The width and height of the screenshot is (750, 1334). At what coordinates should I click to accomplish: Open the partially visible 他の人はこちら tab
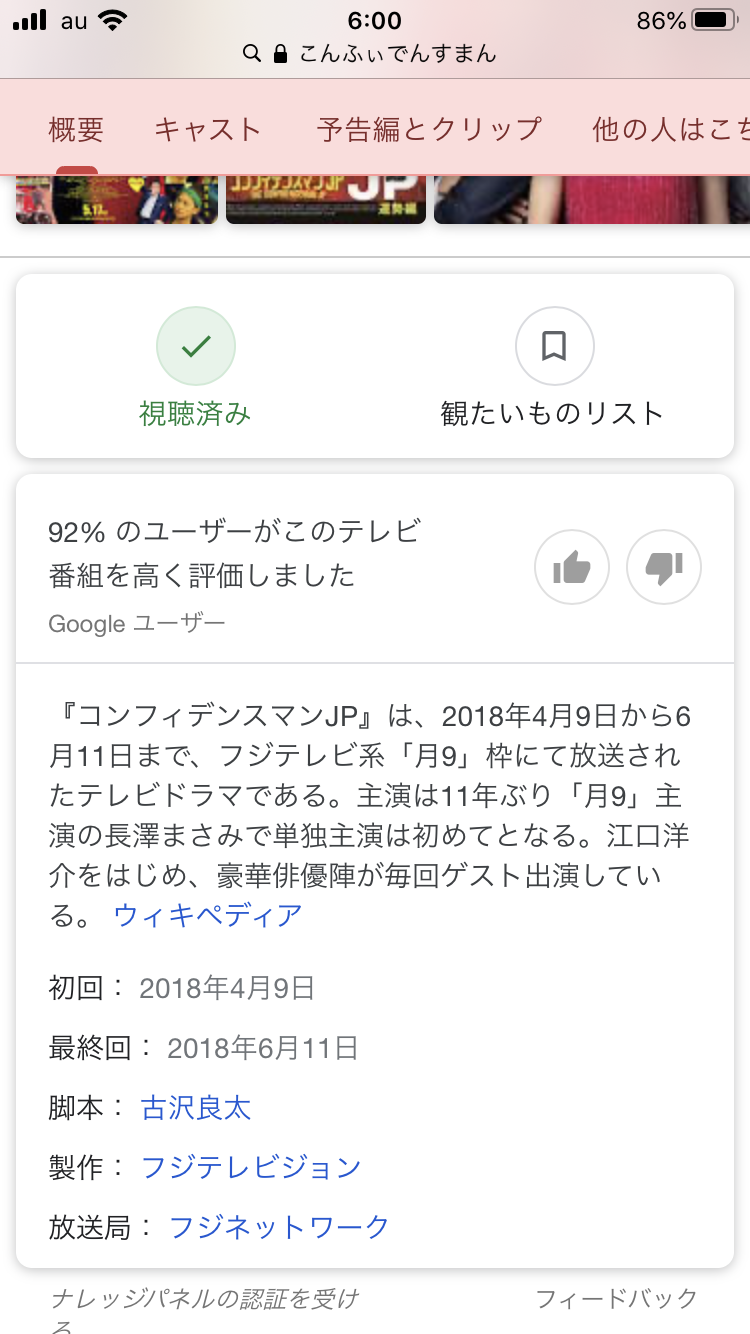670,129
